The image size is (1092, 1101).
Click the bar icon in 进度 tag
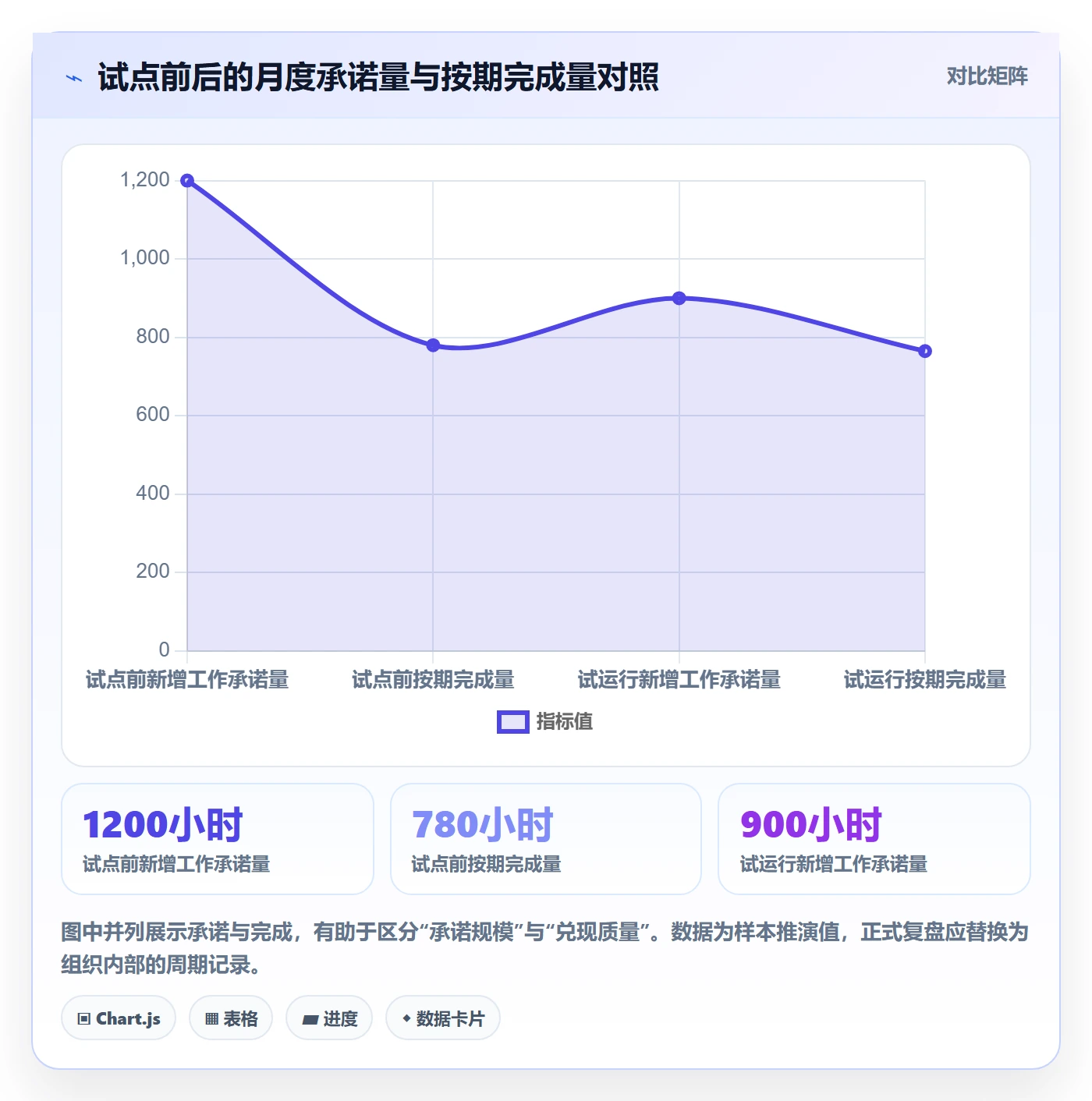click(x=310, y=1020)
